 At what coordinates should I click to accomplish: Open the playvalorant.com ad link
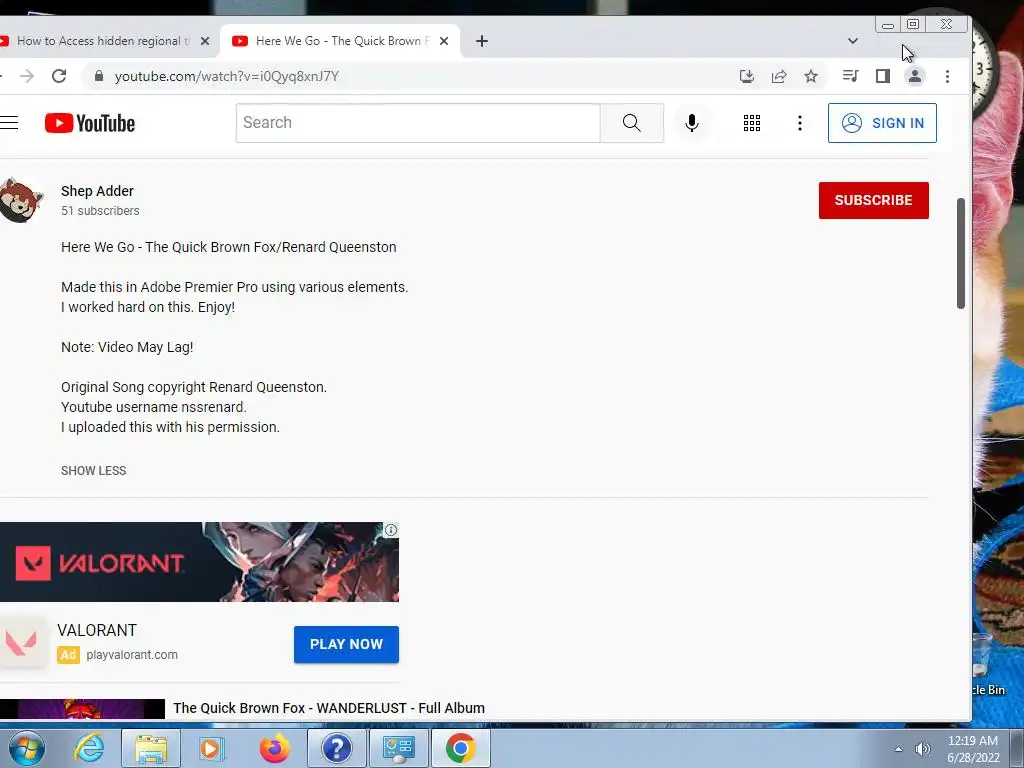pyautogui.click(x=132, y=654)
